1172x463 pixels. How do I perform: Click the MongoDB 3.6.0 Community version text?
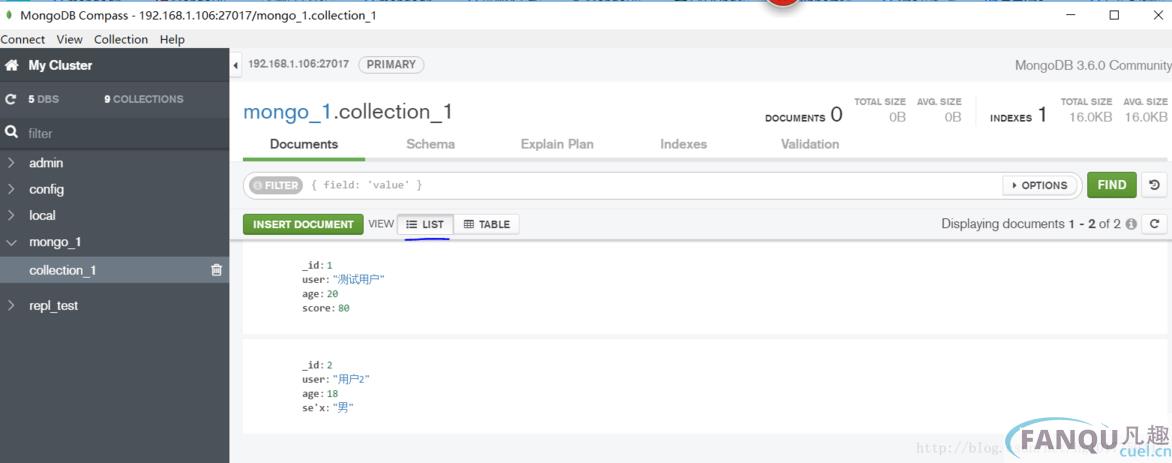coord(1092,66)
